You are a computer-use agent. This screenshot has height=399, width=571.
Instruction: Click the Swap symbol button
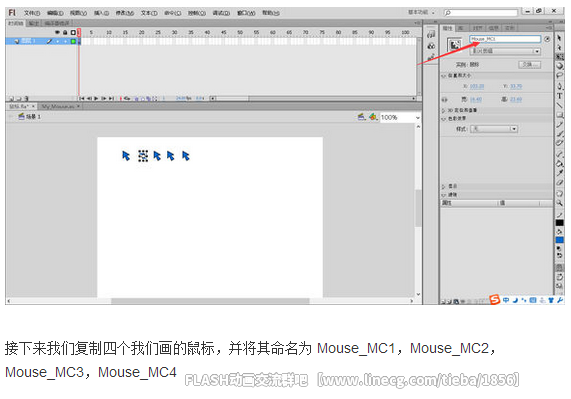(x=529, y=65)
